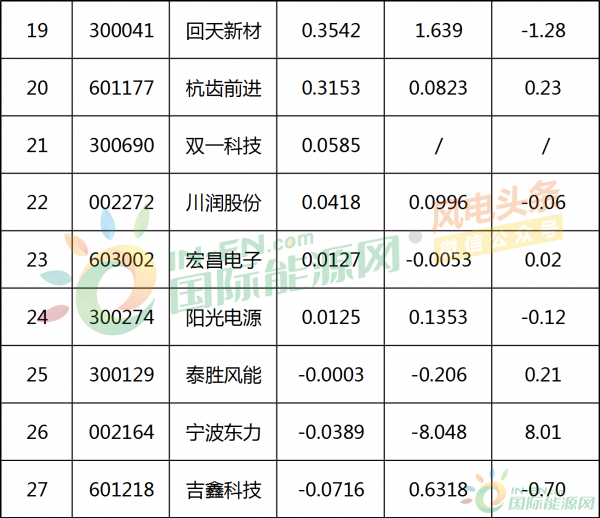Viewport: 600px width, 518px height.
Task: Select rank number 24
Action: coord(37,318)
